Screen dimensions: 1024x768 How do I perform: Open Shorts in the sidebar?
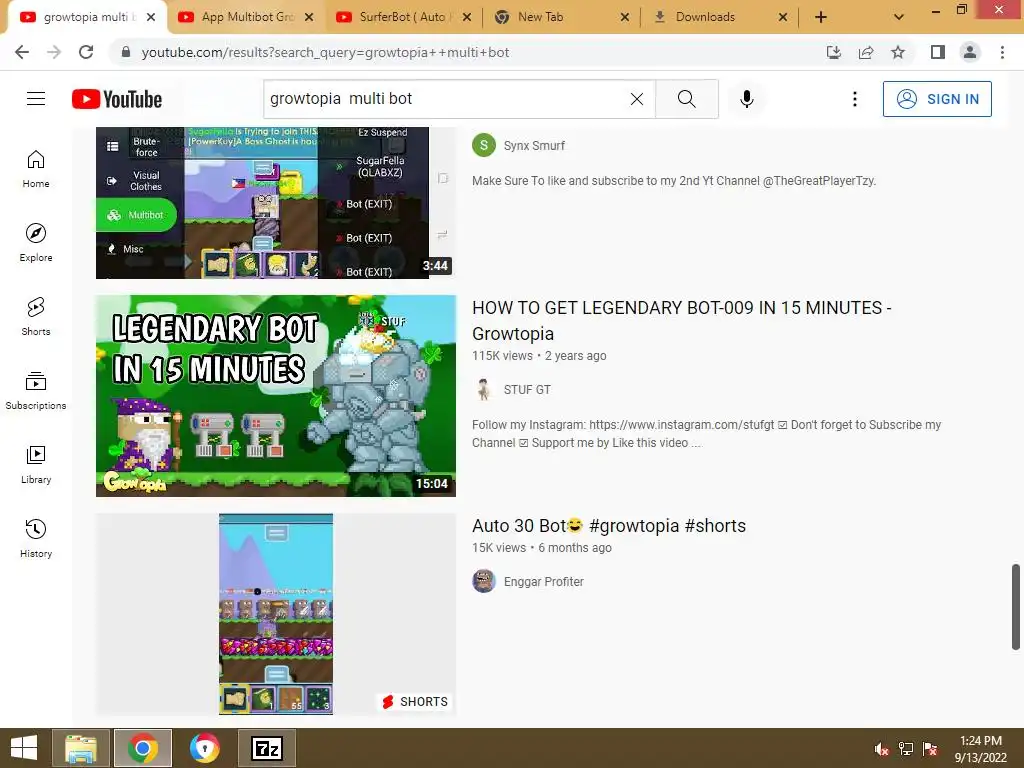point(36,316)
